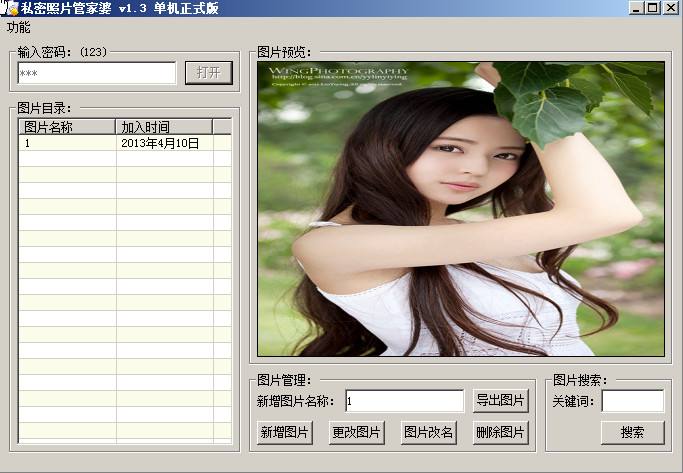Click the 导出图片 button
Screen dimensions: 683x473
(500, 400)
